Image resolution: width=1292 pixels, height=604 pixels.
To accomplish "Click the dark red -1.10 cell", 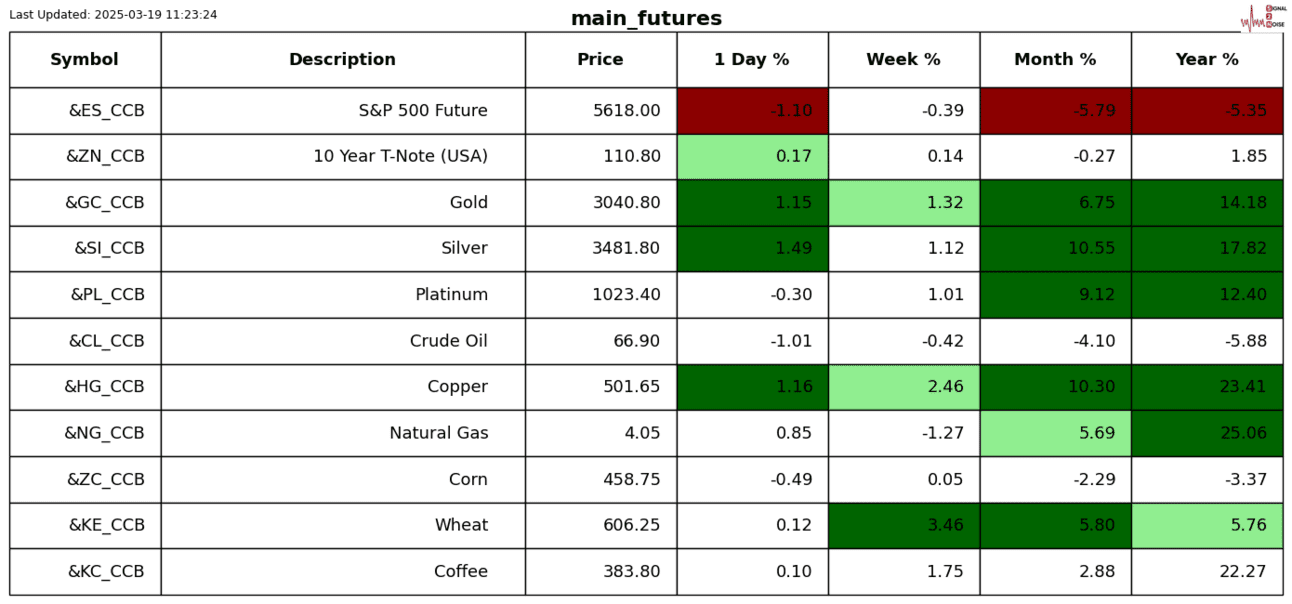I will pyautogui.click(x=752, y=111).
